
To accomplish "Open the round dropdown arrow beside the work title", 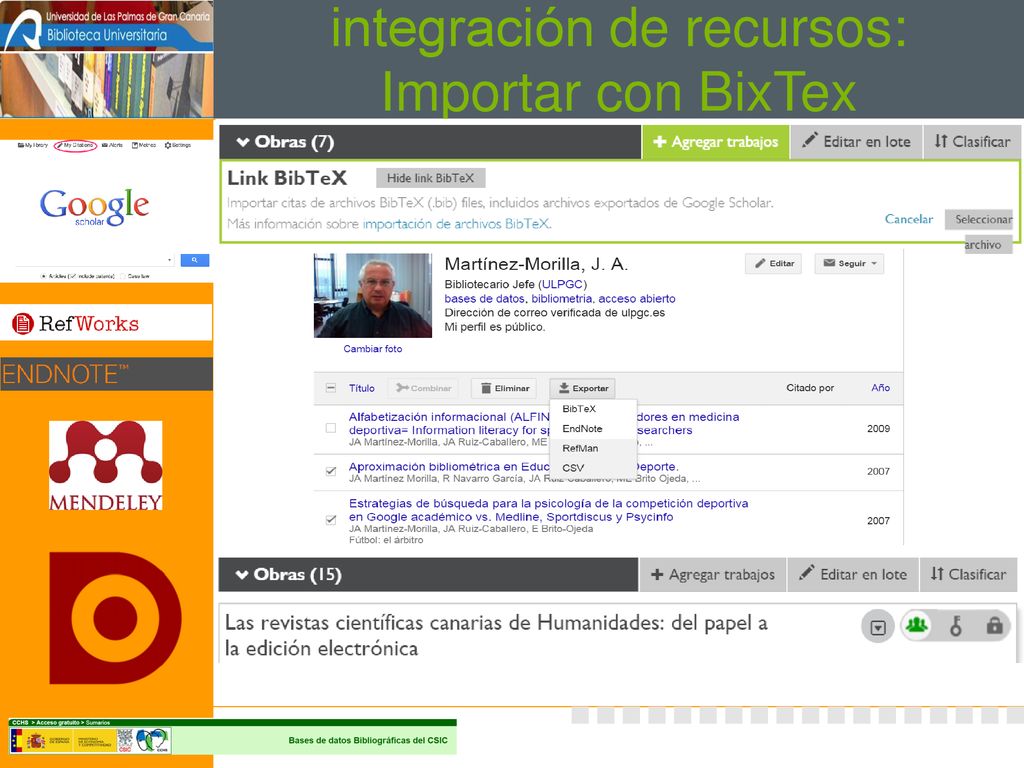I will 878,628.
